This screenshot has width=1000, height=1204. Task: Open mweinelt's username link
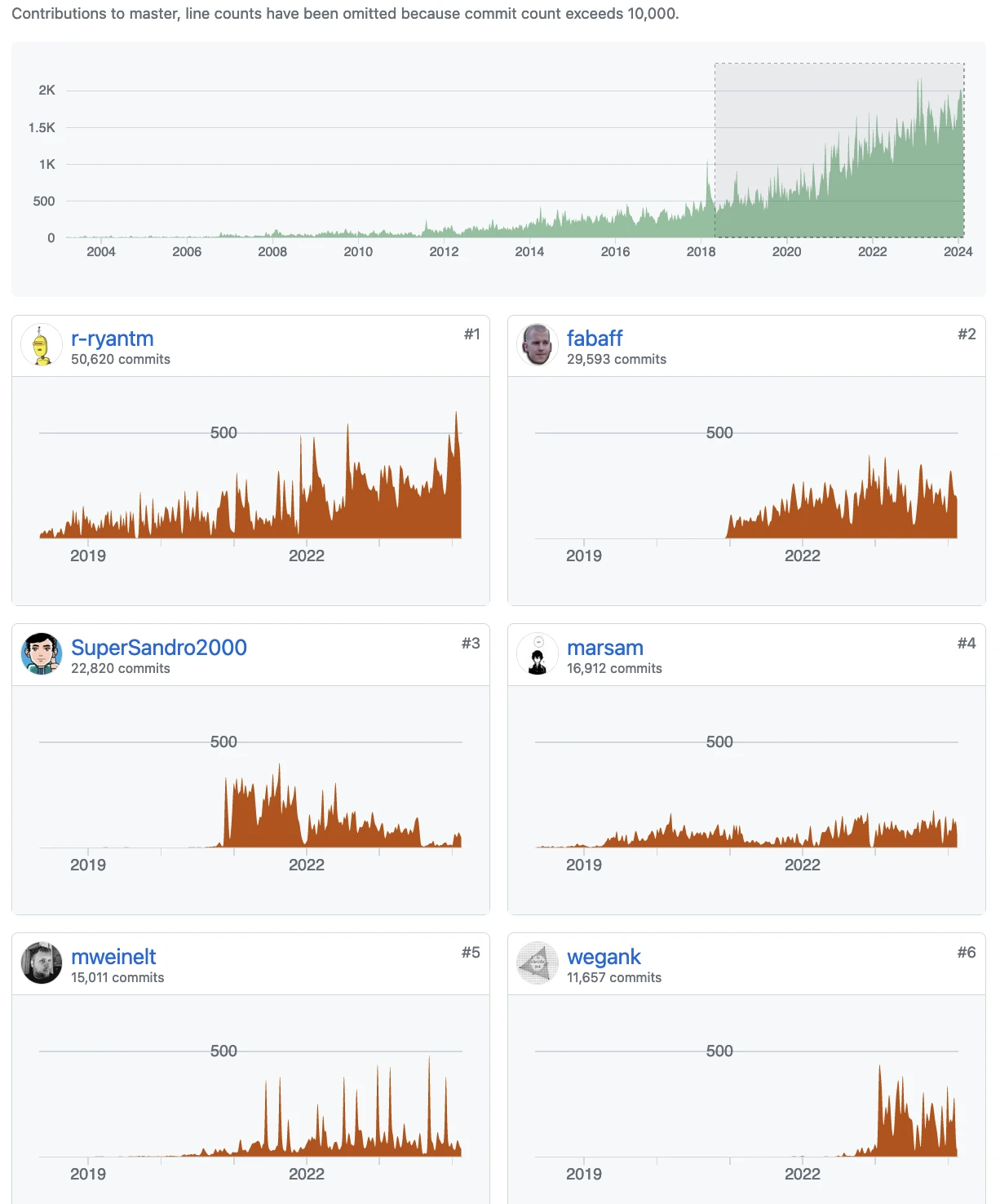point(113,957)
